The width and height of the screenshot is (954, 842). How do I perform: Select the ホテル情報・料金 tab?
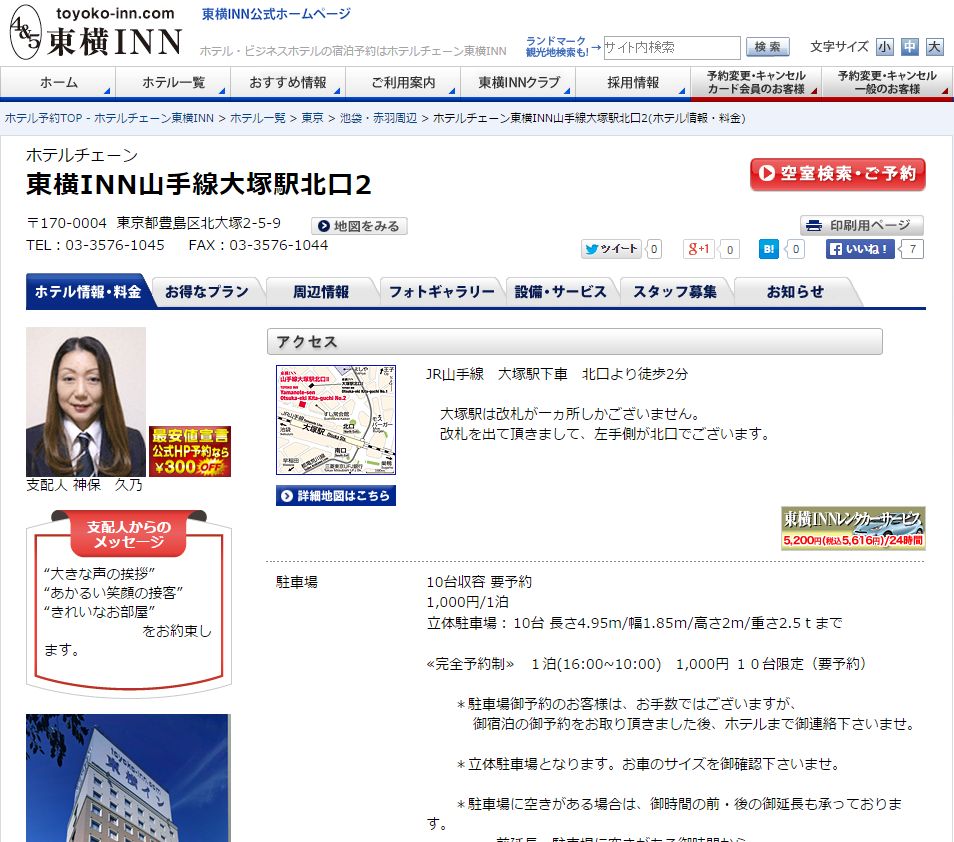[88, 291]
